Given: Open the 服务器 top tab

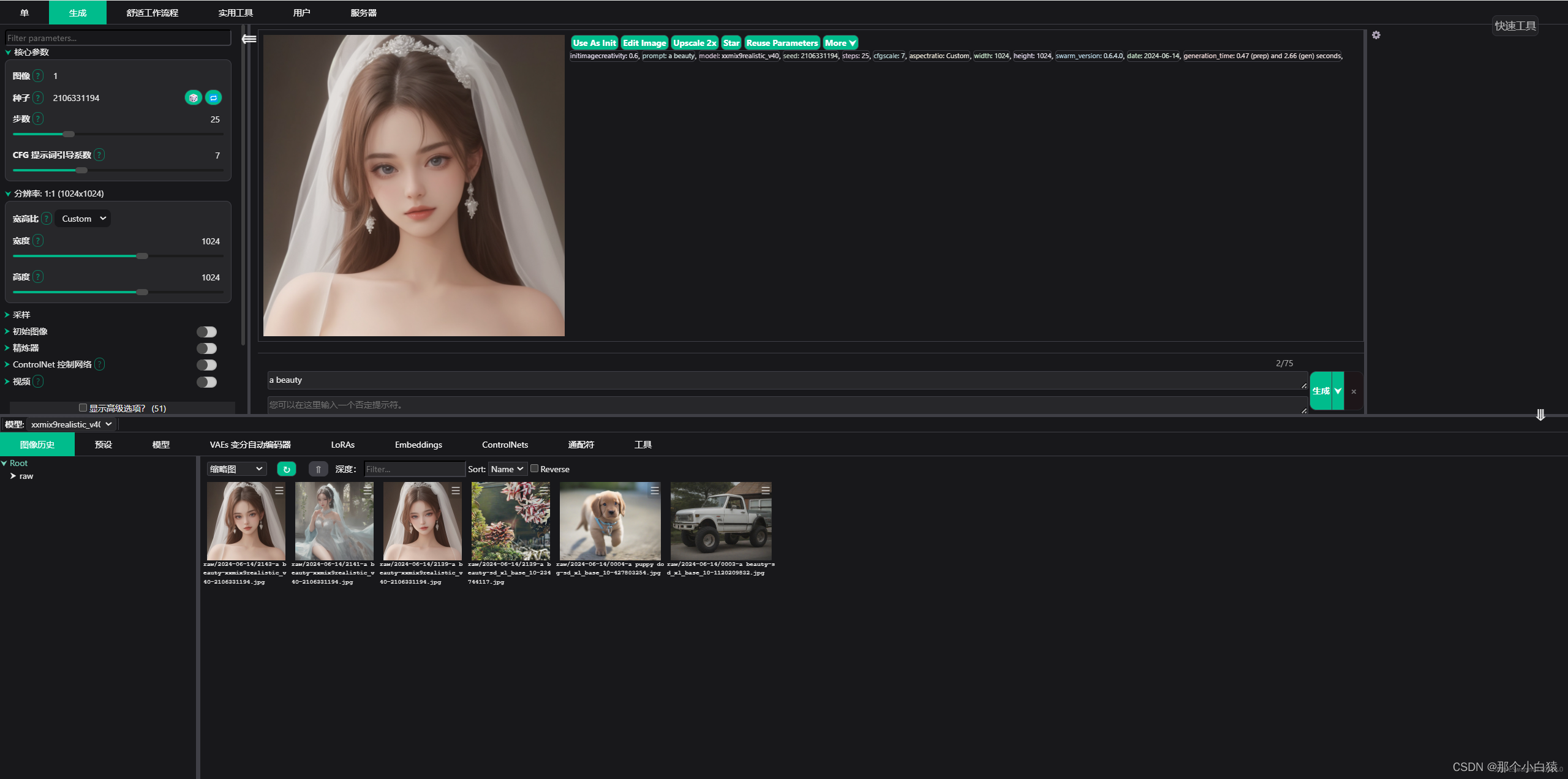Looking at the screenshot, I should pos(363,13).
